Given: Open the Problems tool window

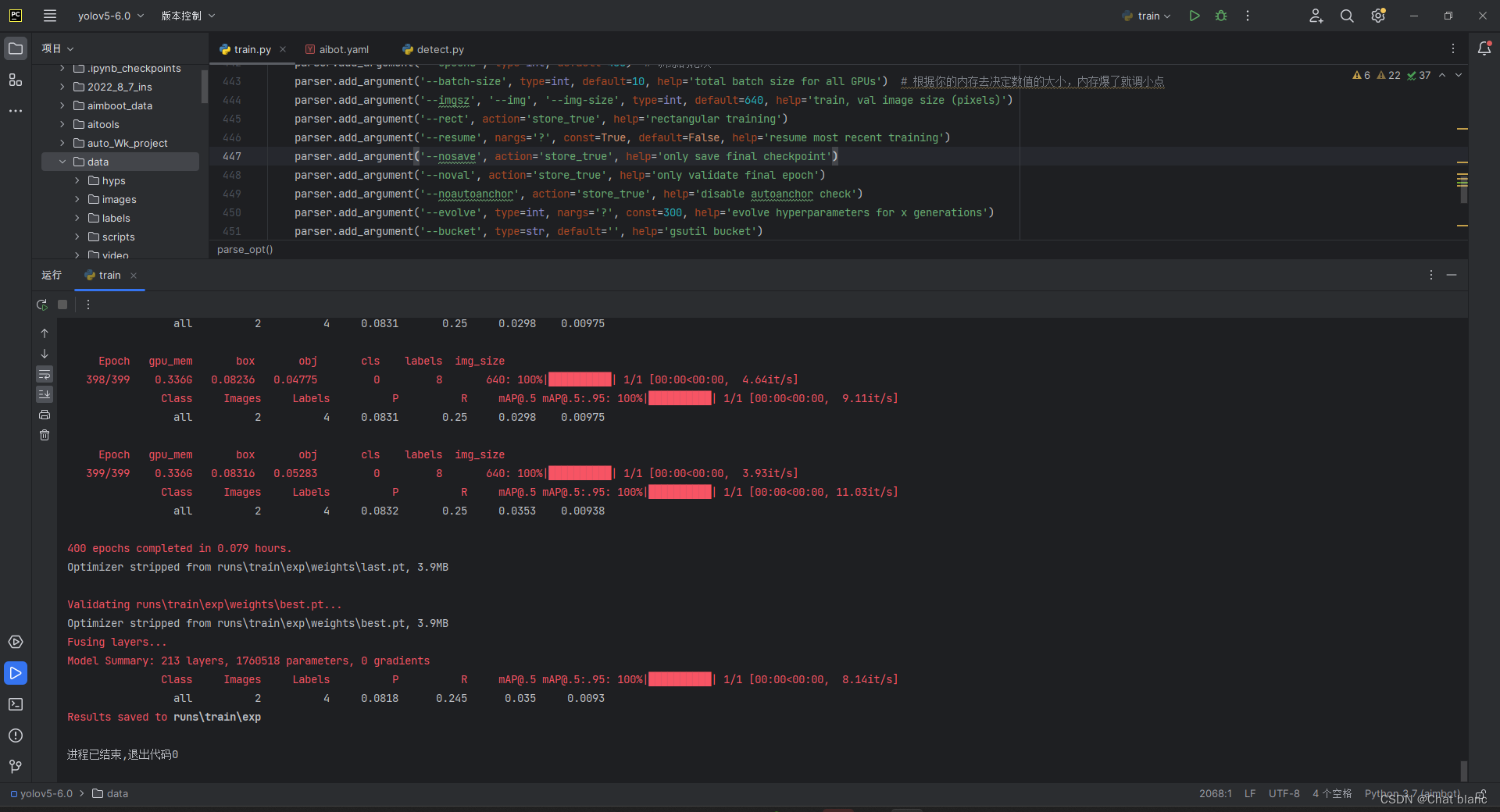Looking at the screenshot, I should click(16, 735).
